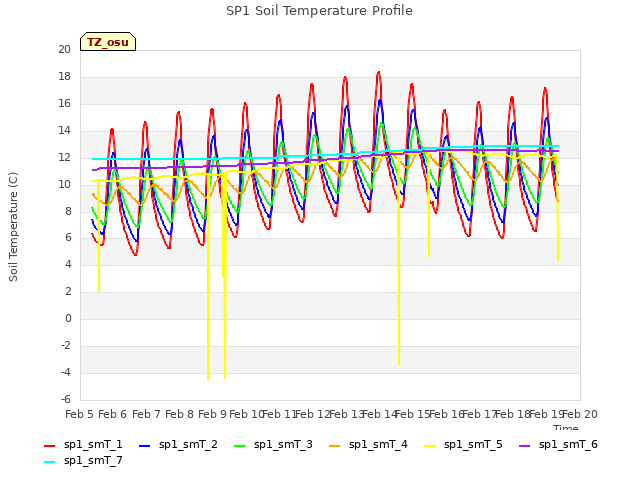Click the Feb 20 x-axis tick label
This screenshot has width=640, height=480.
point(580,414)
